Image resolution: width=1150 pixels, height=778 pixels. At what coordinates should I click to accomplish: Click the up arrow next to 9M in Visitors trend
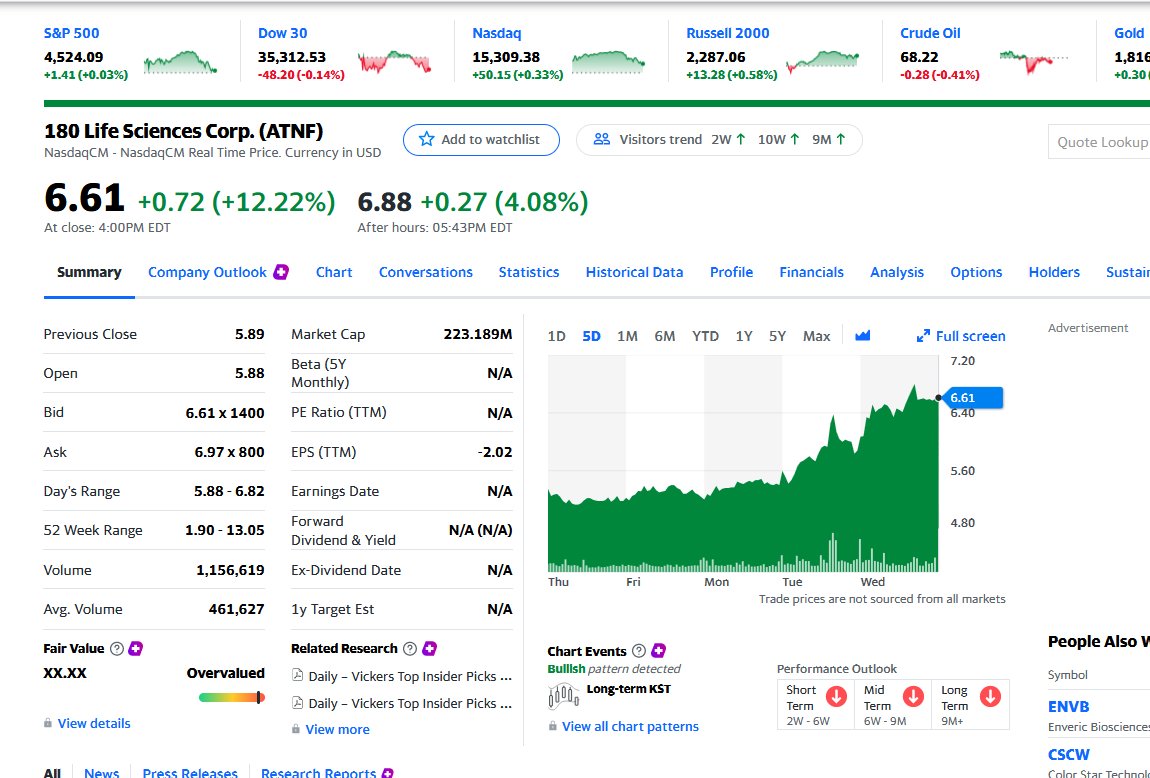[x=840, y=139]
